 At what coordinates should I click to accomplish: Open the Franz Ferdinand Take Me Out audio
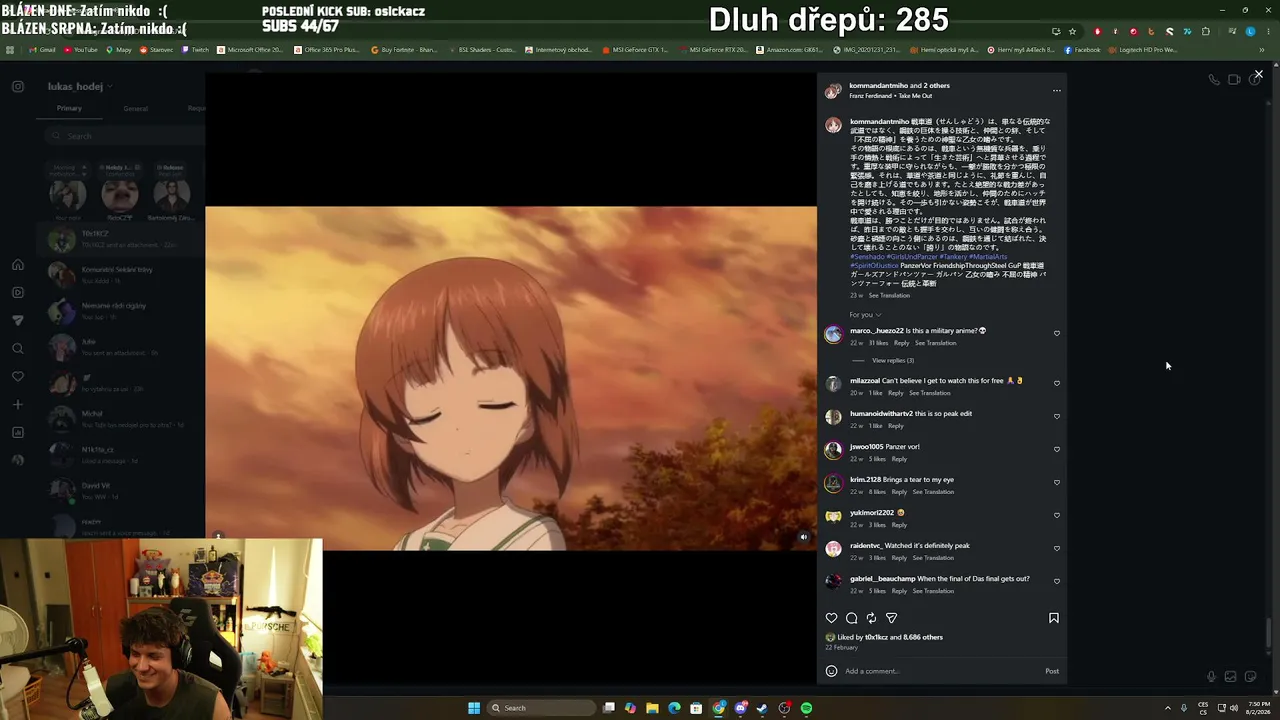click(x=890, y=96)
